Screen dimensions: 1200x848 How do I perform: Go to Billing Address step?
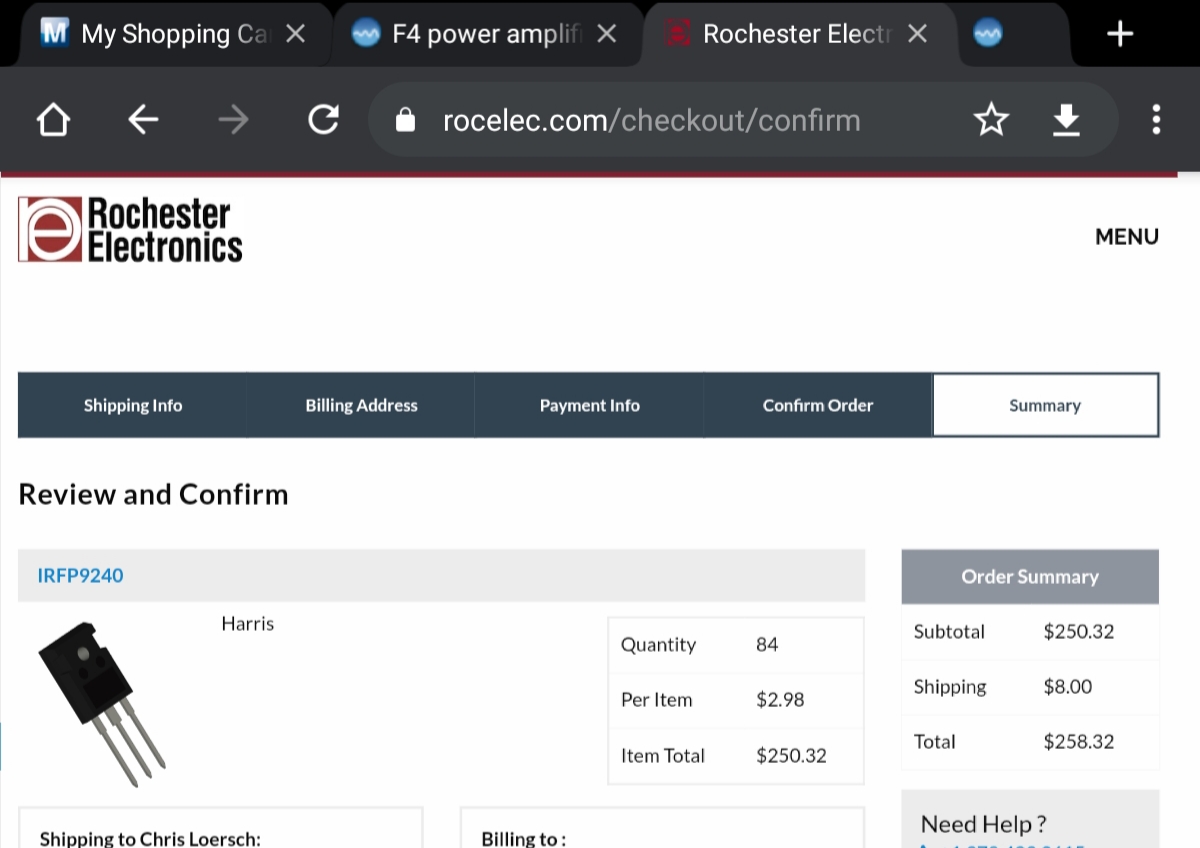[361, 405]
